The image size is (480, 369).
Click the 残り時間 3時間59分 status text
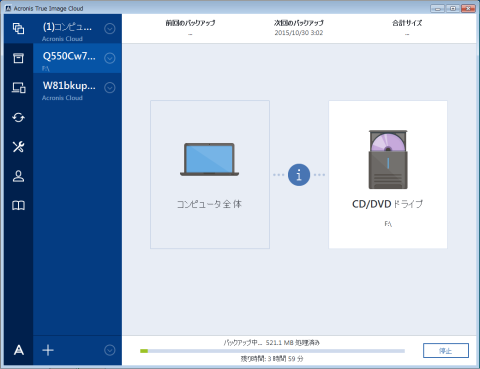272,359
